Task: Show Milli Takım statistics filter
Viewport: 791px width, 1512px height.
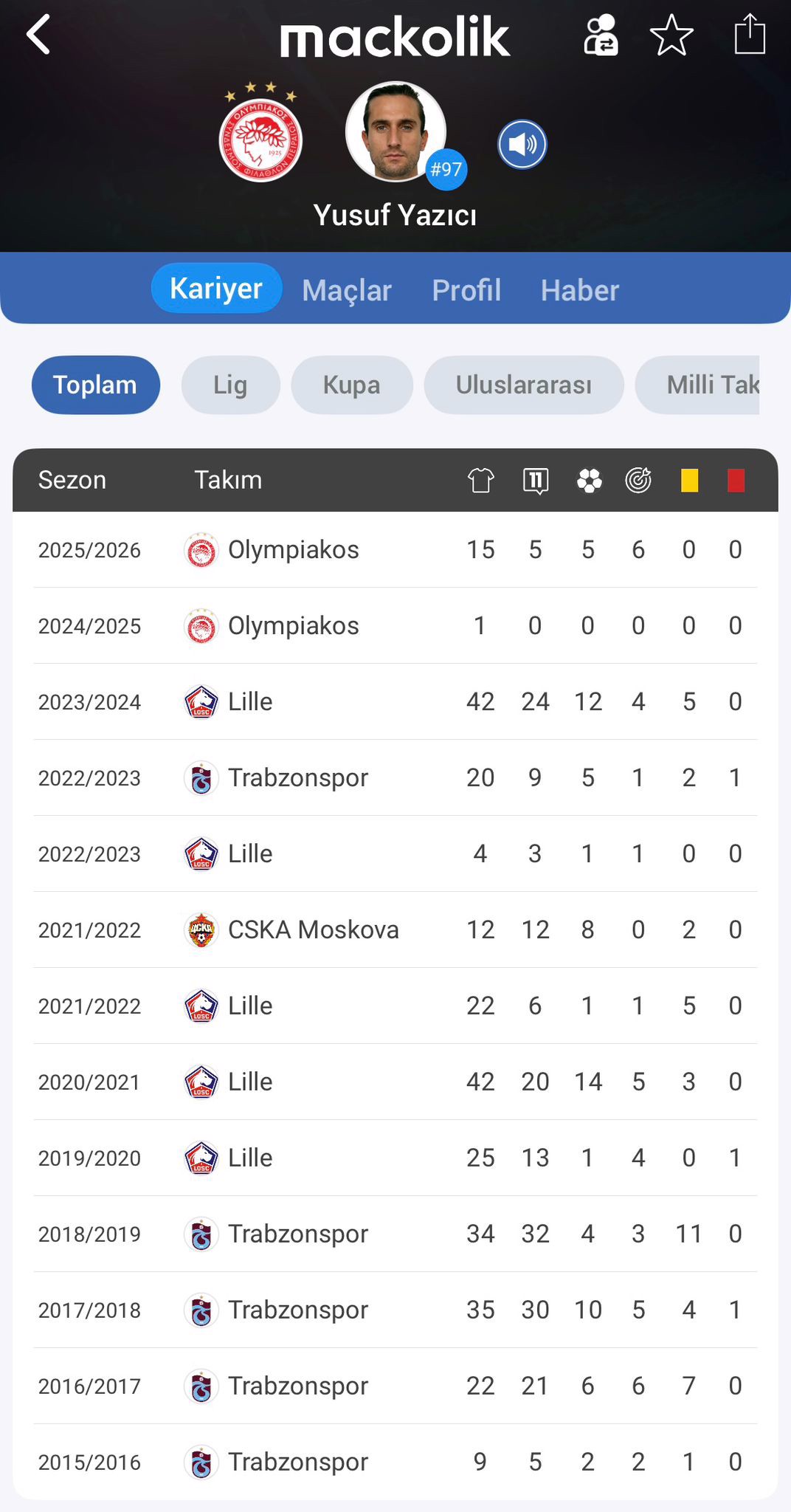Action: point(708,385)
